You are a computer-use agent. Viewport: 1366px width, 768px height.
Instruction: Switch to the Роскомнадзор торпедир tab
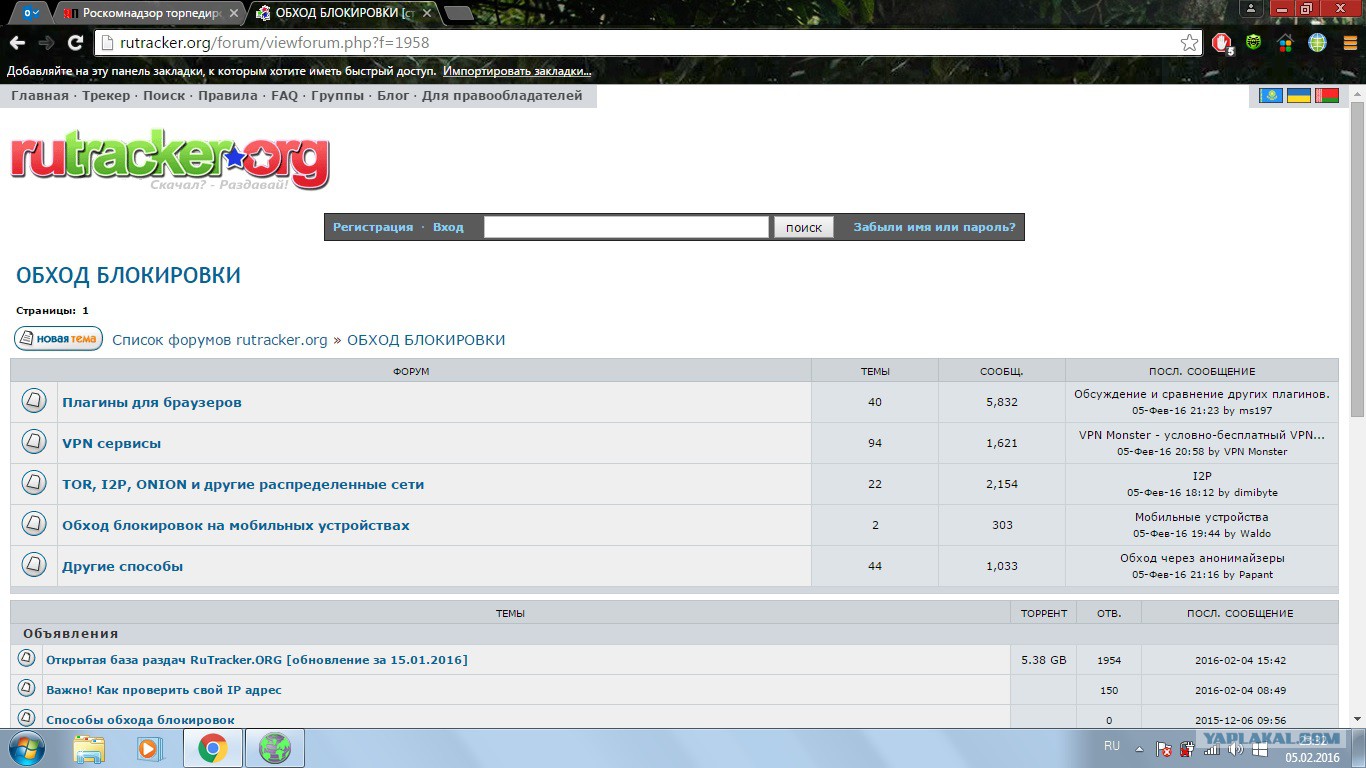(x=149, y=13)
